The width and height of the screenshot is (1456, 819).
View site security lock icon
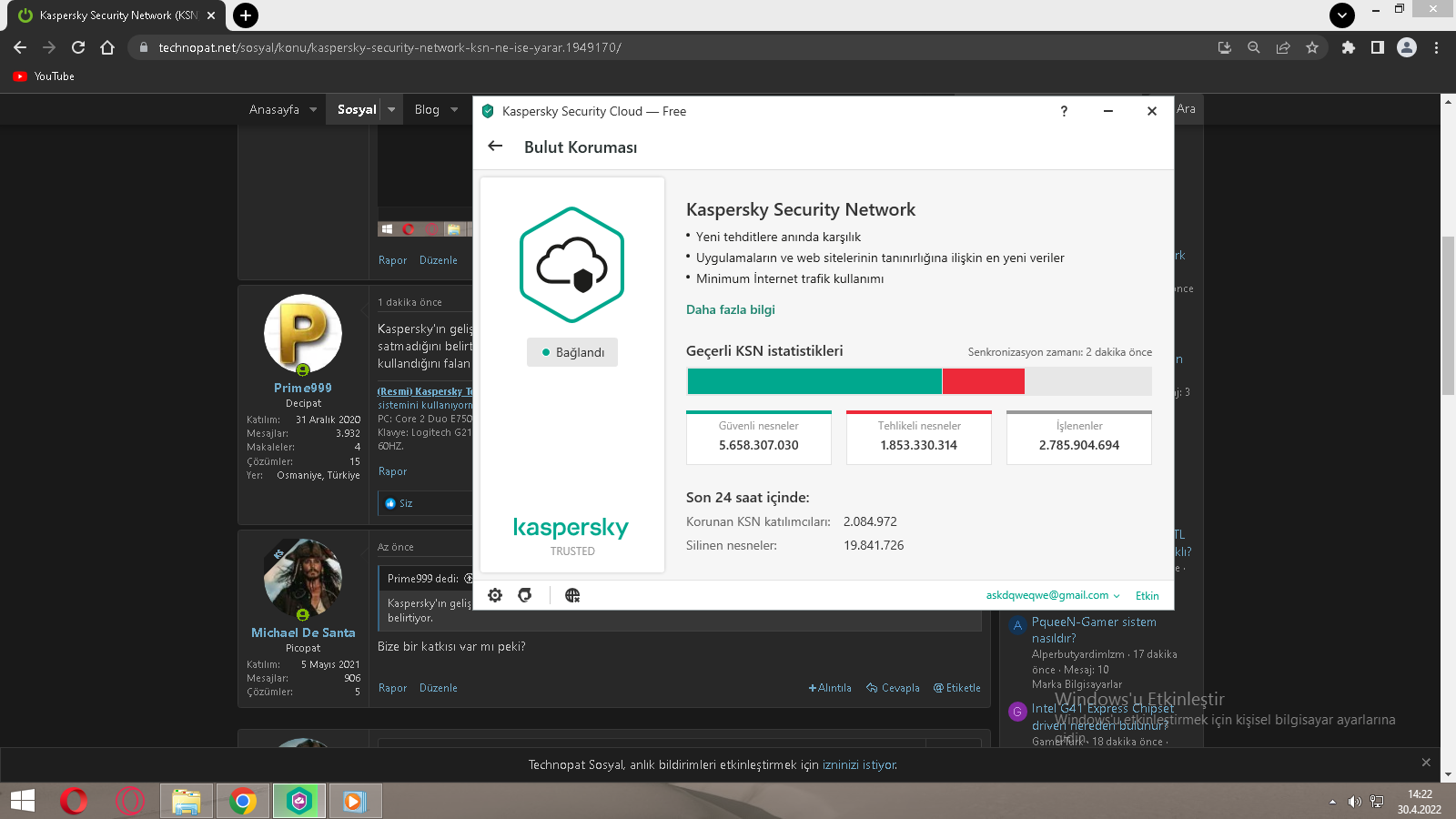coord(143,47)
